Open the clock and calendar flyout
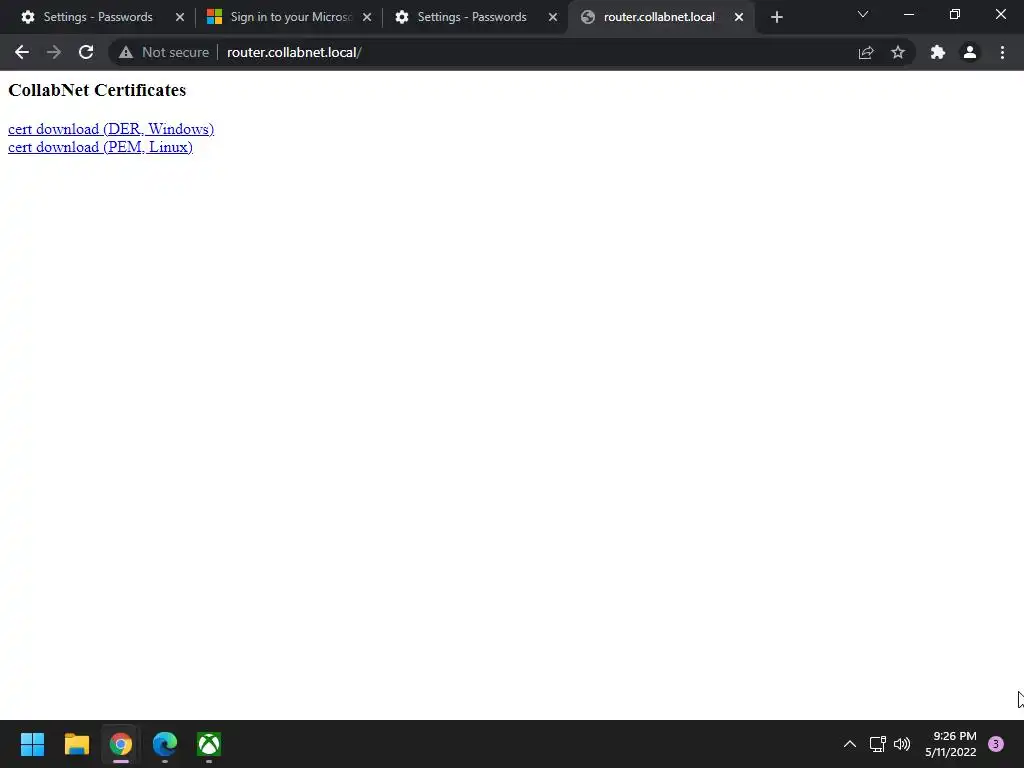This screenshot has height=768, width=1024. 950,744
